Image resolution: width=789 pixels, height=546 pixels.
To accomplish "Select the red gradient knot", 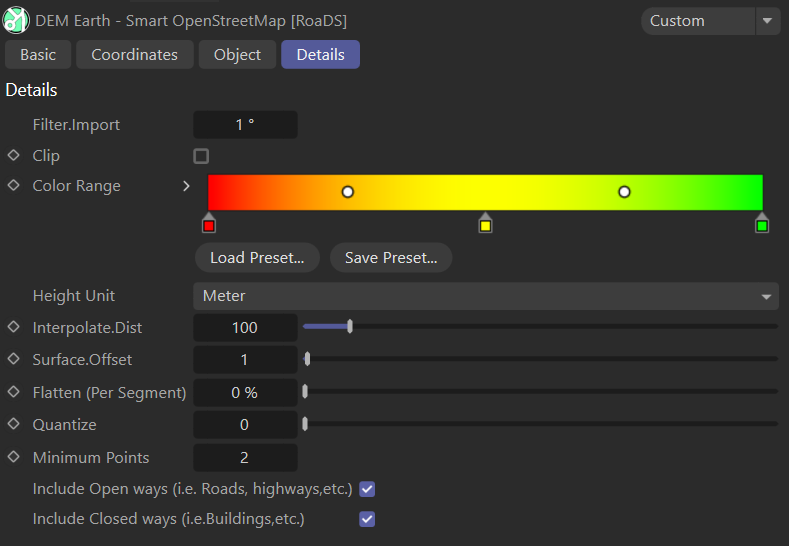I will tap(209, 223).
